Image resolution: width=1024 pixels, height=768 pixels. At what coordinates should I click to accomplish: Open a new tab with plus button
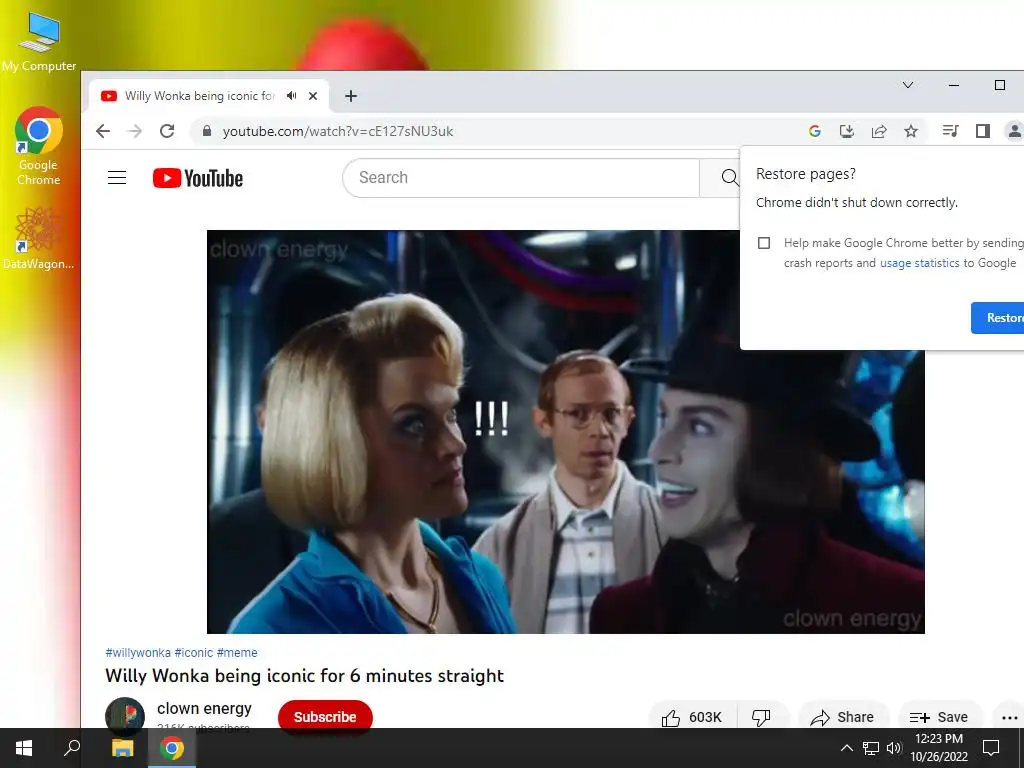click(x=351, y=96)
